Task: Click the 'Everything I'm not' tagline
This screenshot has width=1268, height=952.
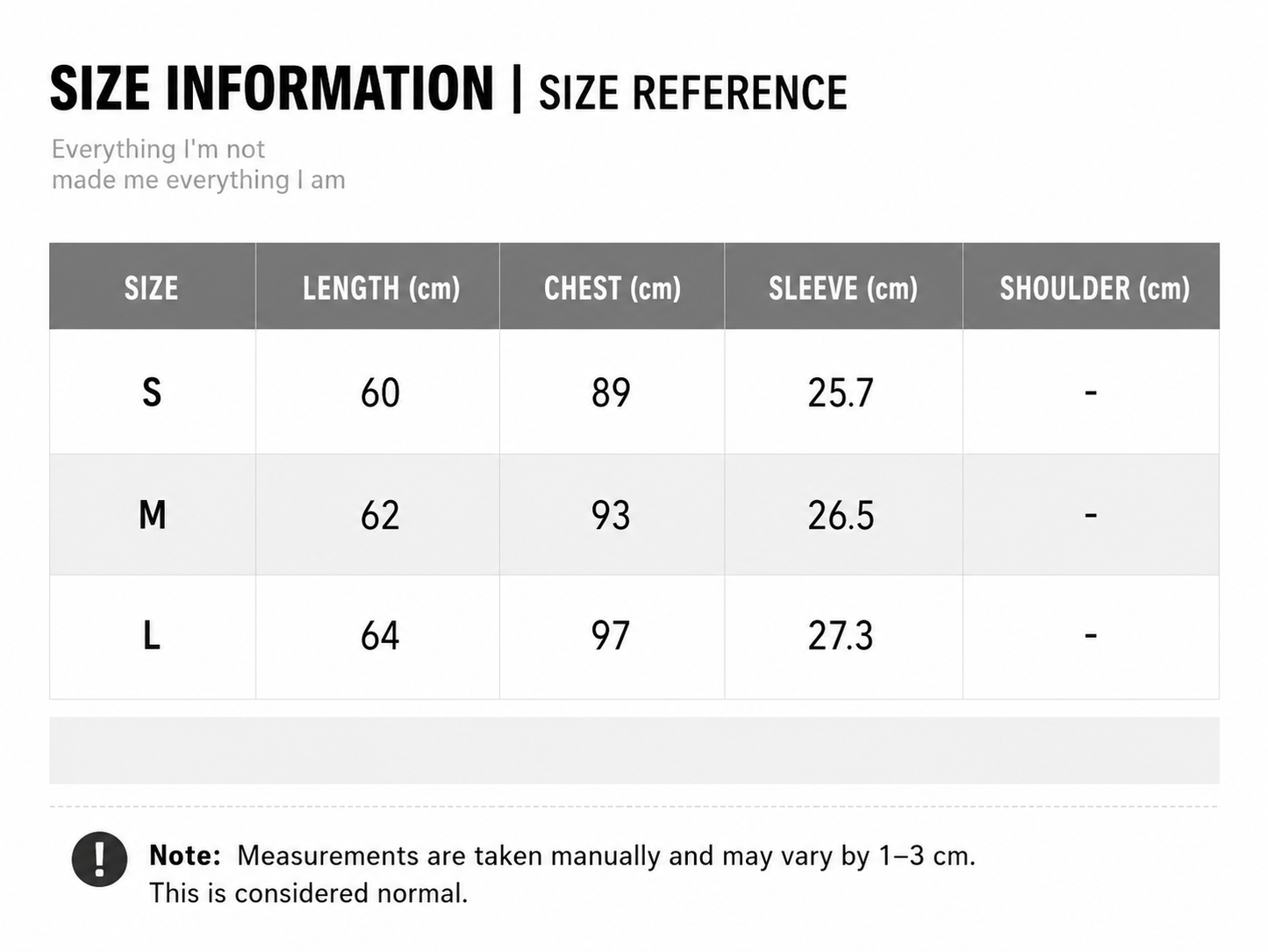Action: [x=158, y=149]
